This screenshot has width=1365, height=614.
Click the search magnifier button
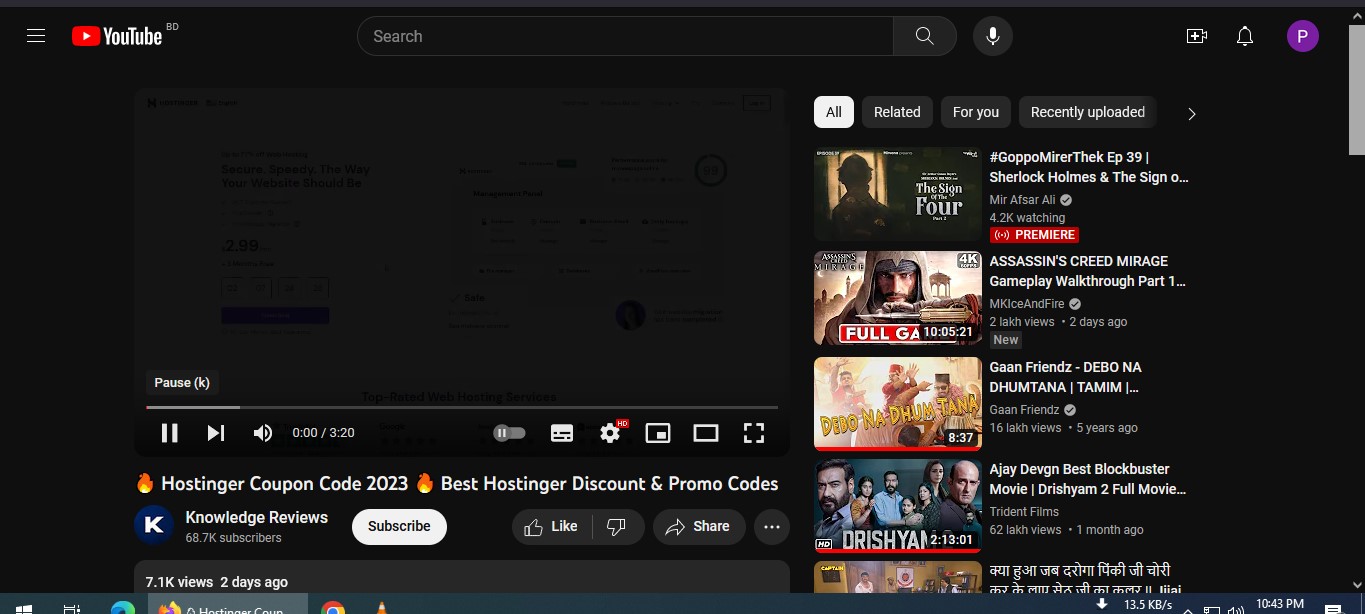tap(925, 36)
